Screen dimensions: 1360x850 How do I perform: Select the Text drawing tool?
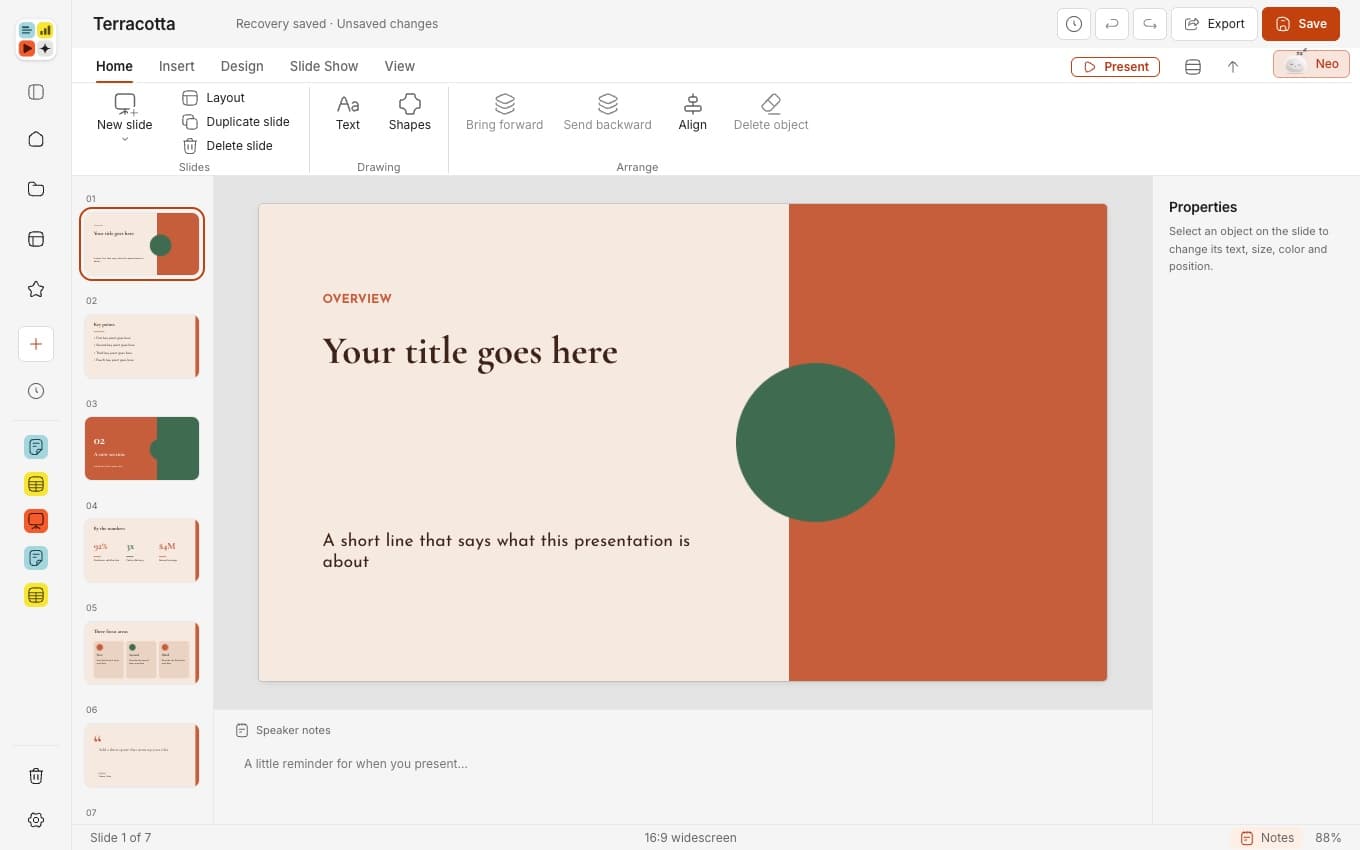point(348,112)
